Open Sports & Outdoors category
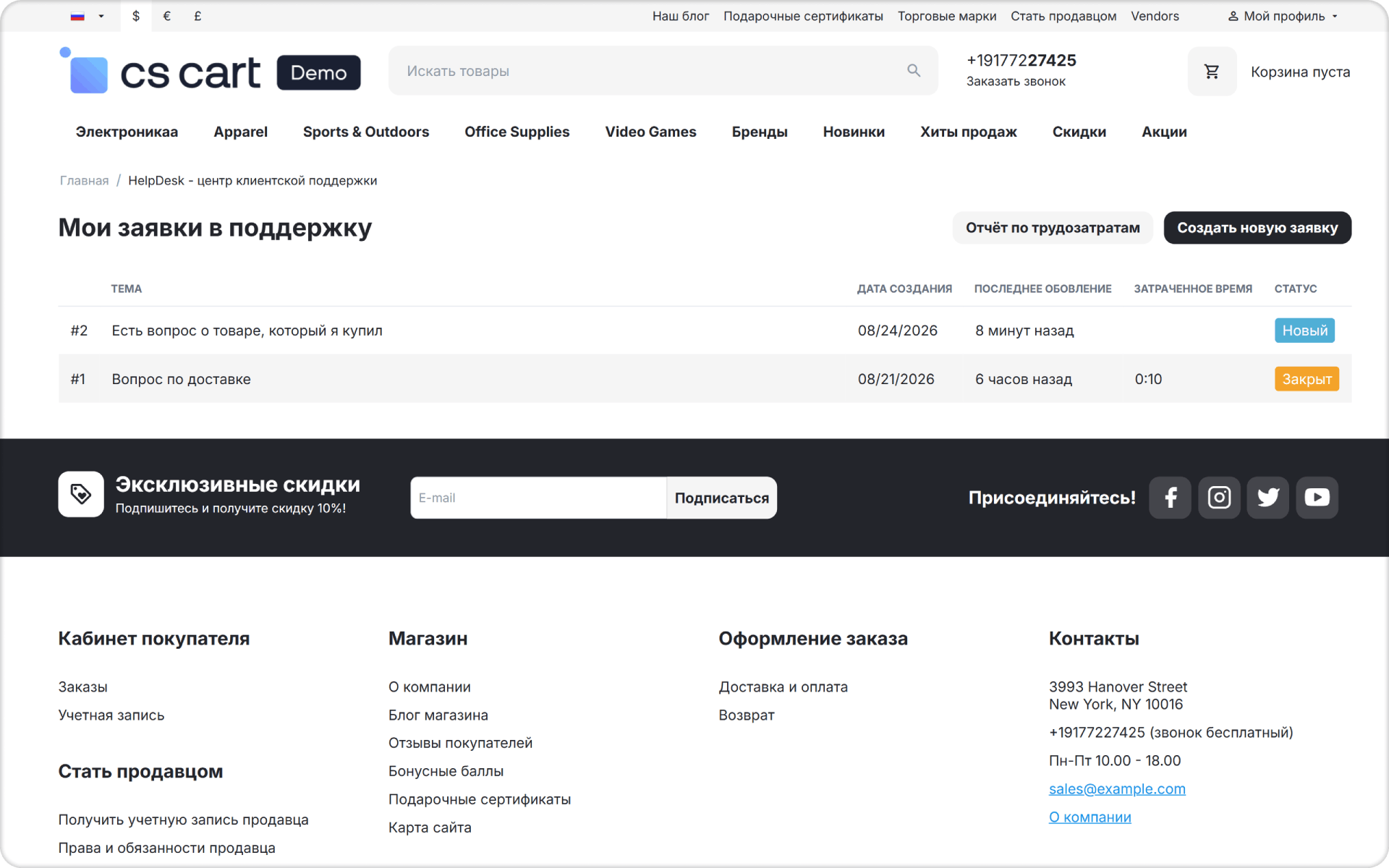The image size is (1389, 868). tap(366, 132)
